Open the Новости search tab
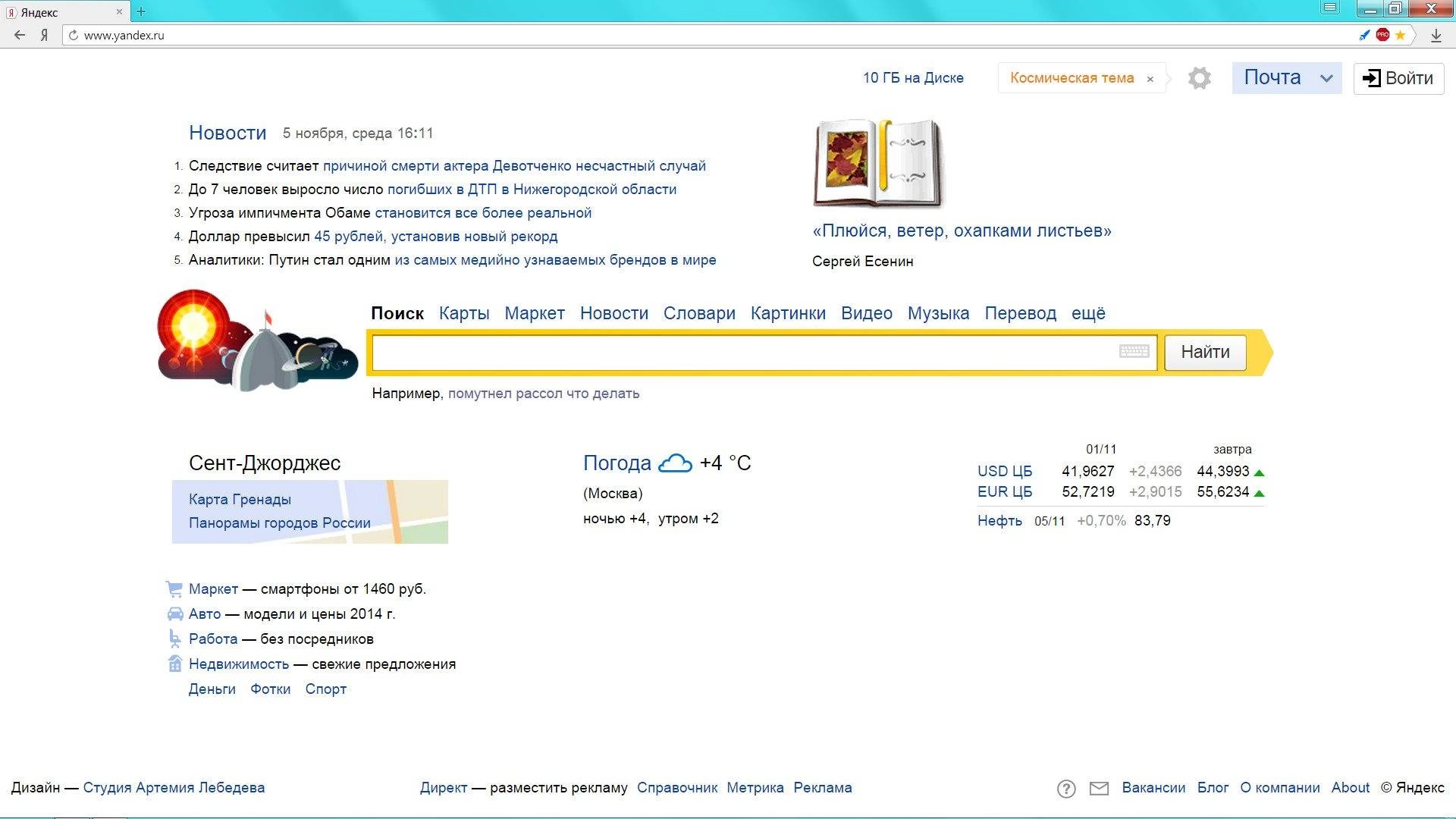 click(614, 313)
